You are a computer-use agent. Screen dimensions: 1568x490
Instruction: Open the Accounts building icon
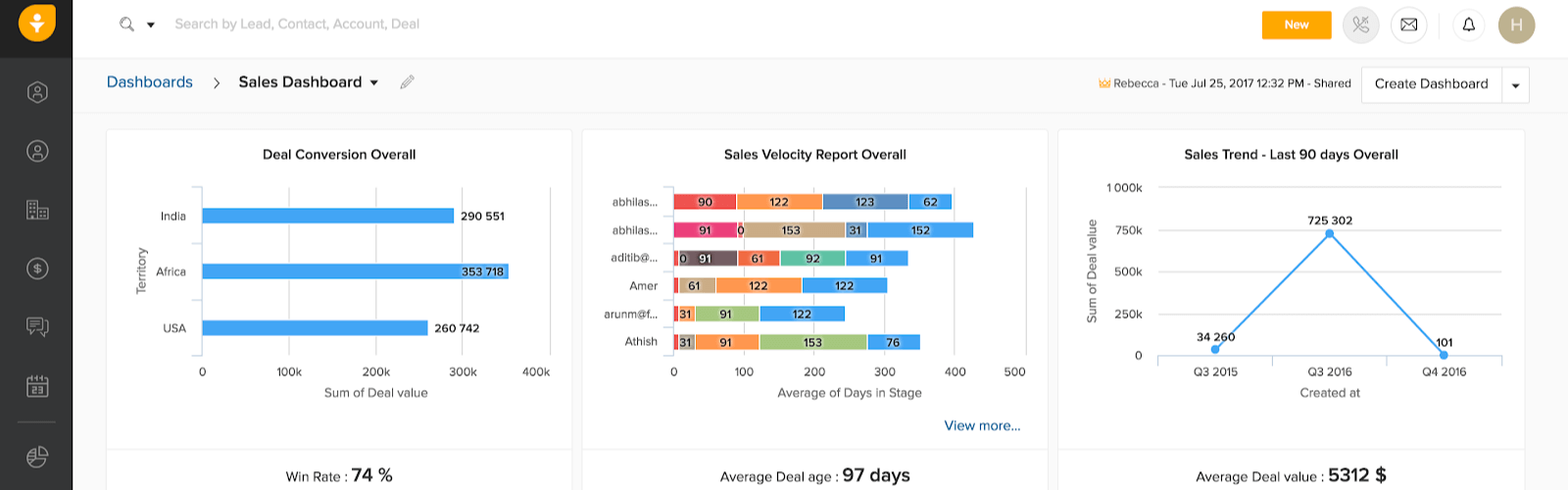[37, 210]
